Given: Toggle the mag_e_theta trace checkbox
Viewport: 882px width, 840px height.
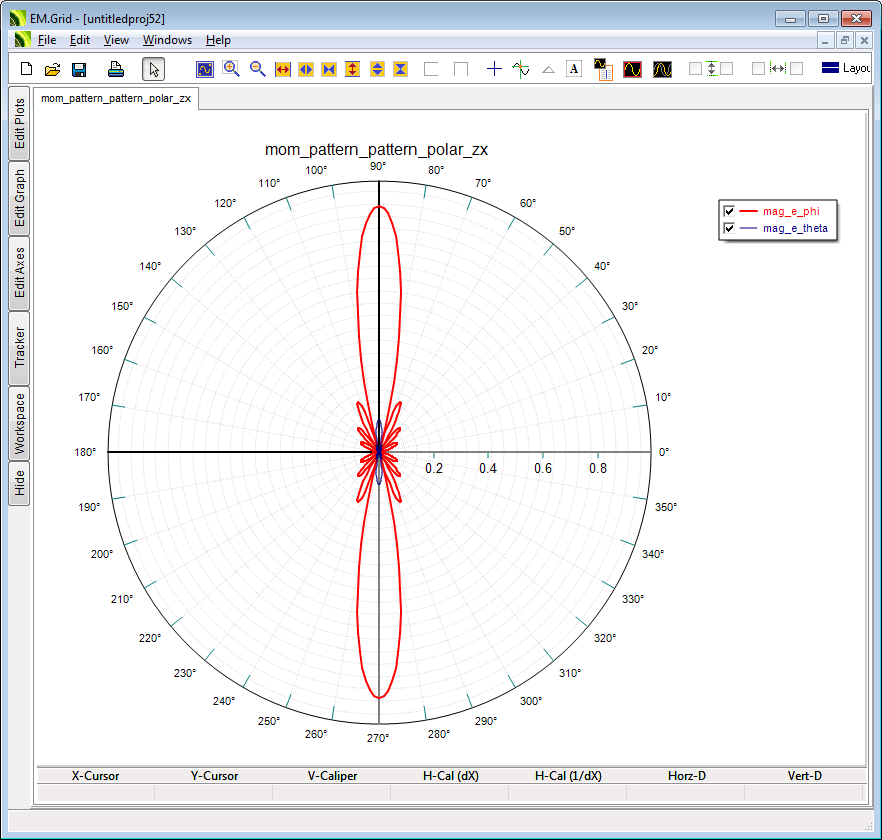Looking at the screenshot, I should point(729,229).
